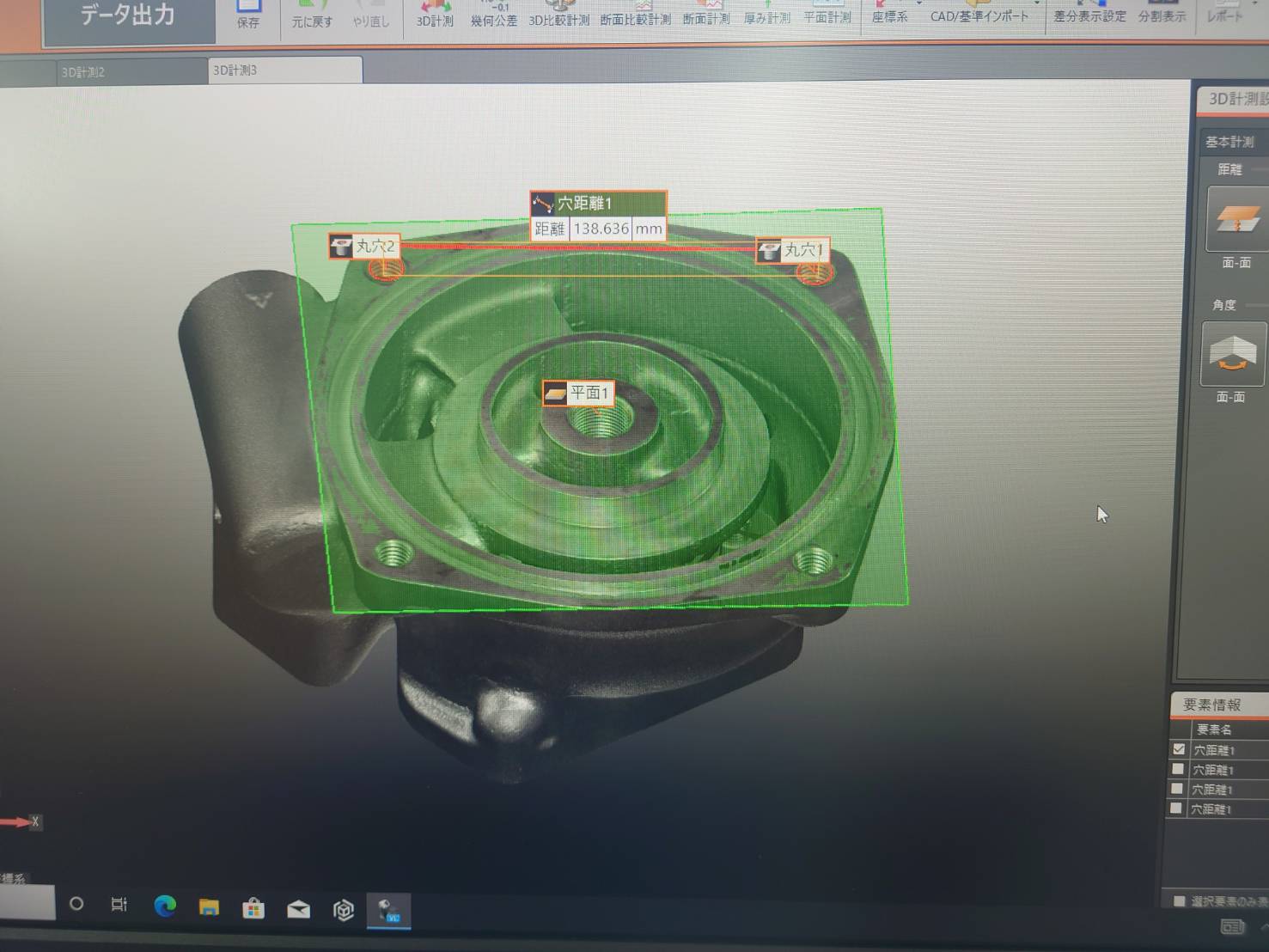Open Microsoft Edge from the taskbar
The image size is (1269, 952).
pos(164,906)
